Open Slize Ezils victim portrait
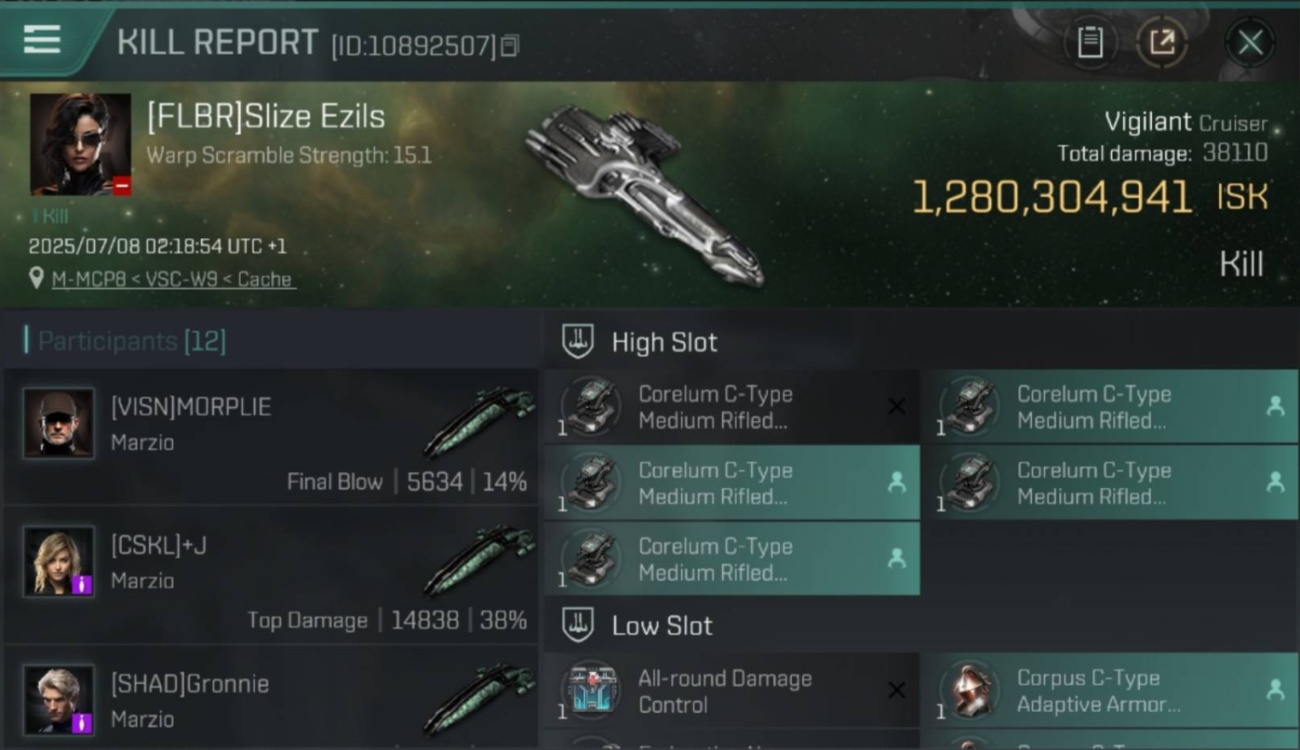1300x750 pixels. pyautogui.click(x=80, y=144)
